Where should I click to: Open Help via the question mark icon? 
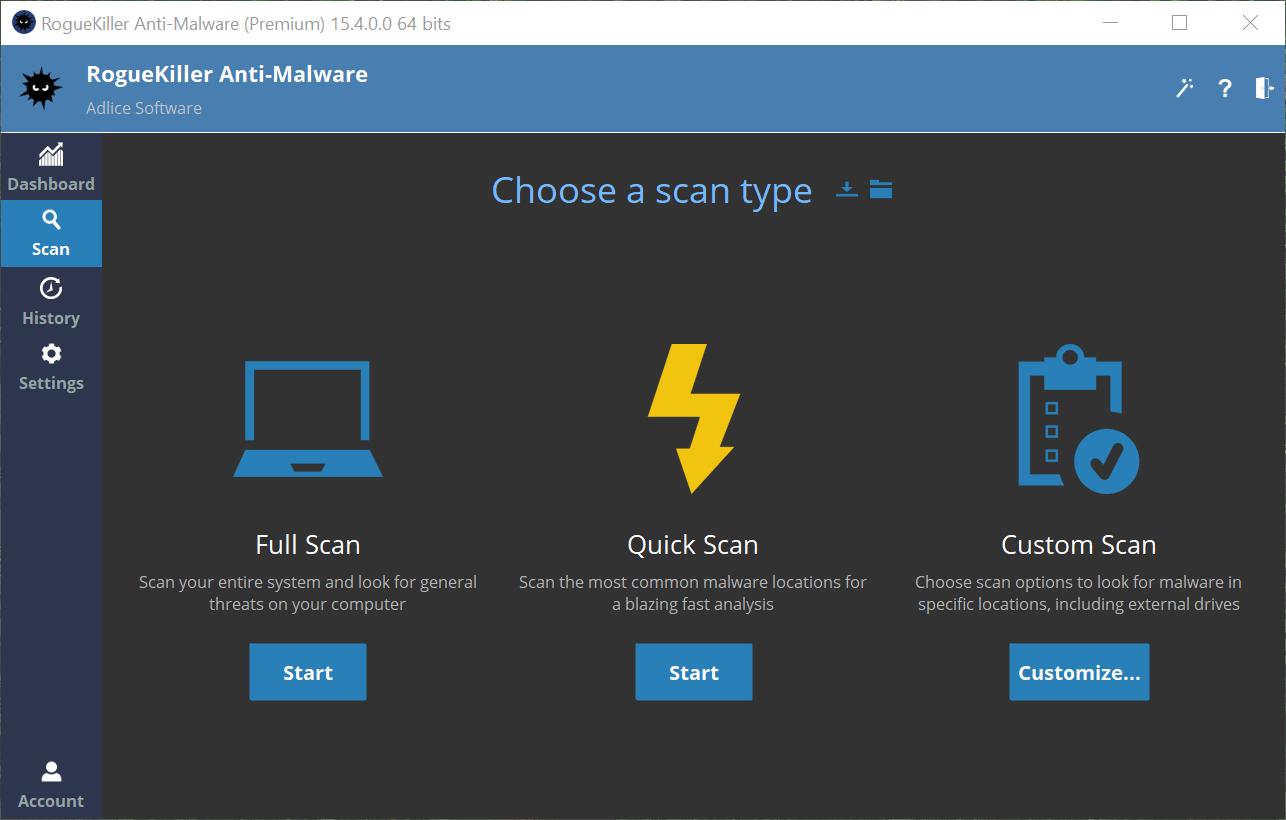pos(1224,88)
